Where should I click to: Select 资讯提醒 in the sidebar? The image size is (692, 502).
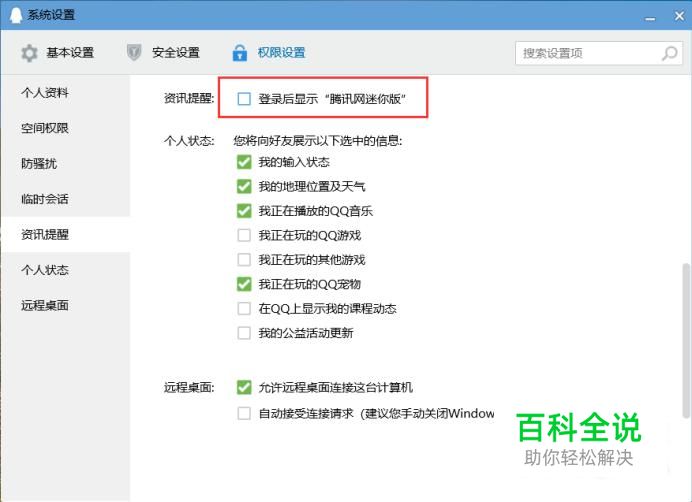(65, 234)
